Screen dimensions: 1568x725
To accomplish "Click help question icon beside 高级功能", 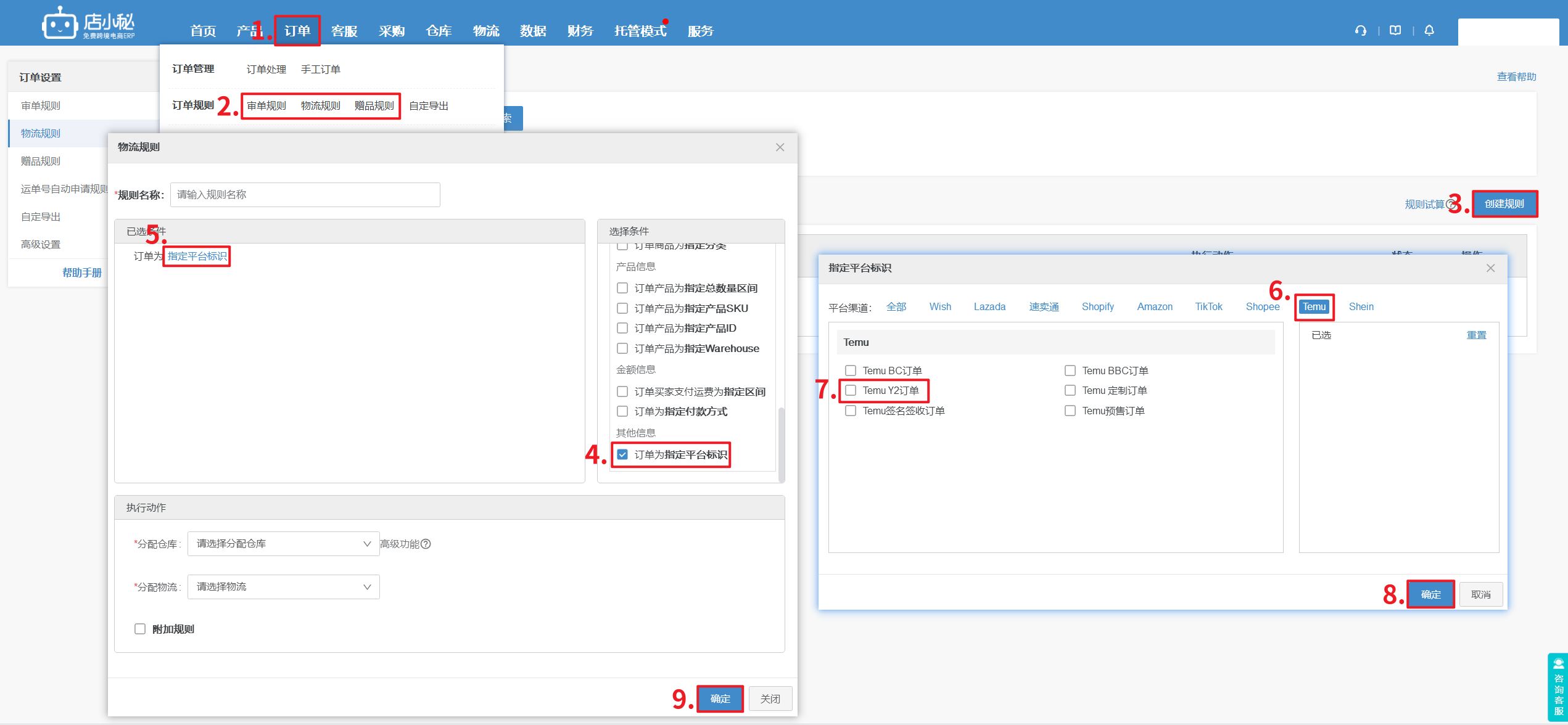I will (x=426, y=544).
